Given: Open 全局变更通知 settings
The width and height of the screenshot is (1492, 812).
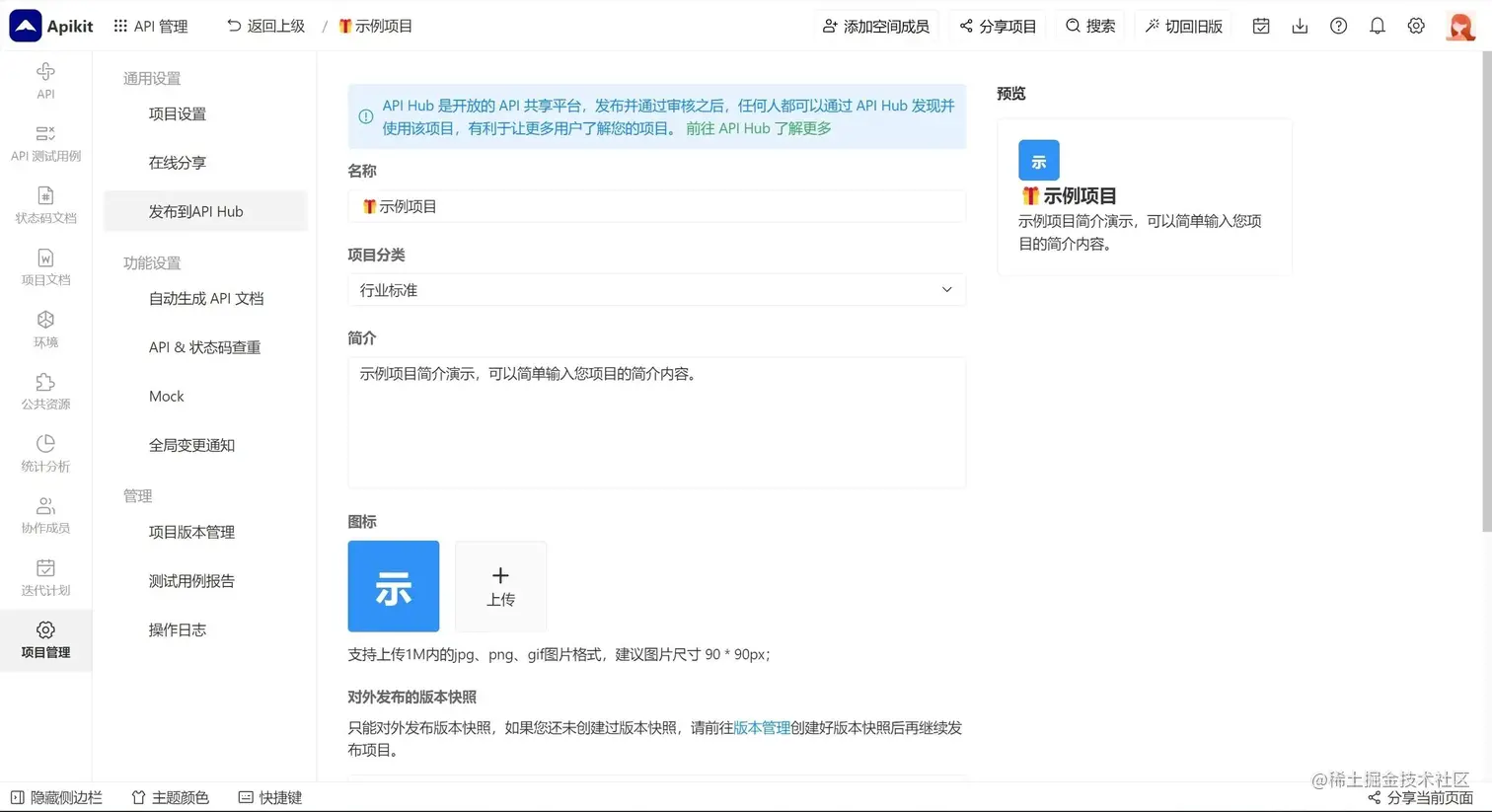Looking at the screenshot, I should (x=191, y=446).
